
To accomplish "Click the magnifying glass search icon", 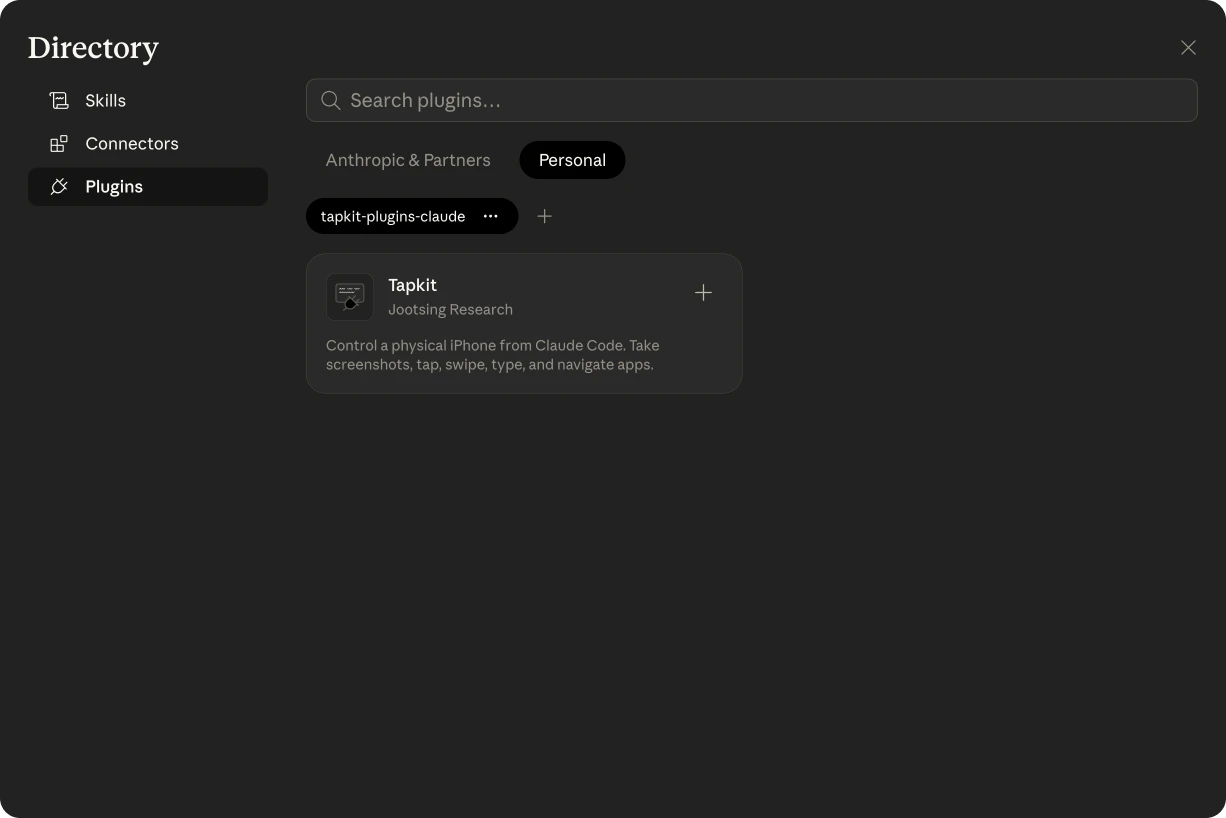I will click(330, 100).
